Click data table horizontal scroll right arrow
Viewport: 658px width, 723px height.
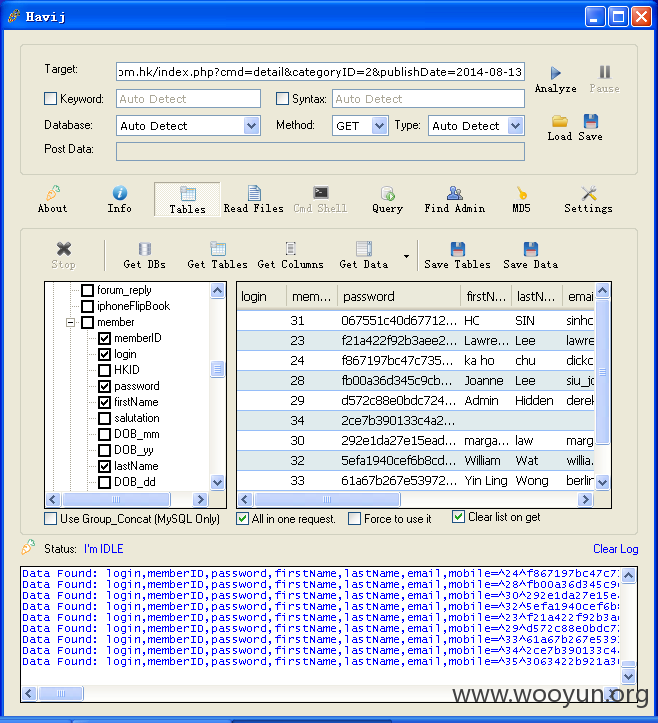(x=585, y=499)
